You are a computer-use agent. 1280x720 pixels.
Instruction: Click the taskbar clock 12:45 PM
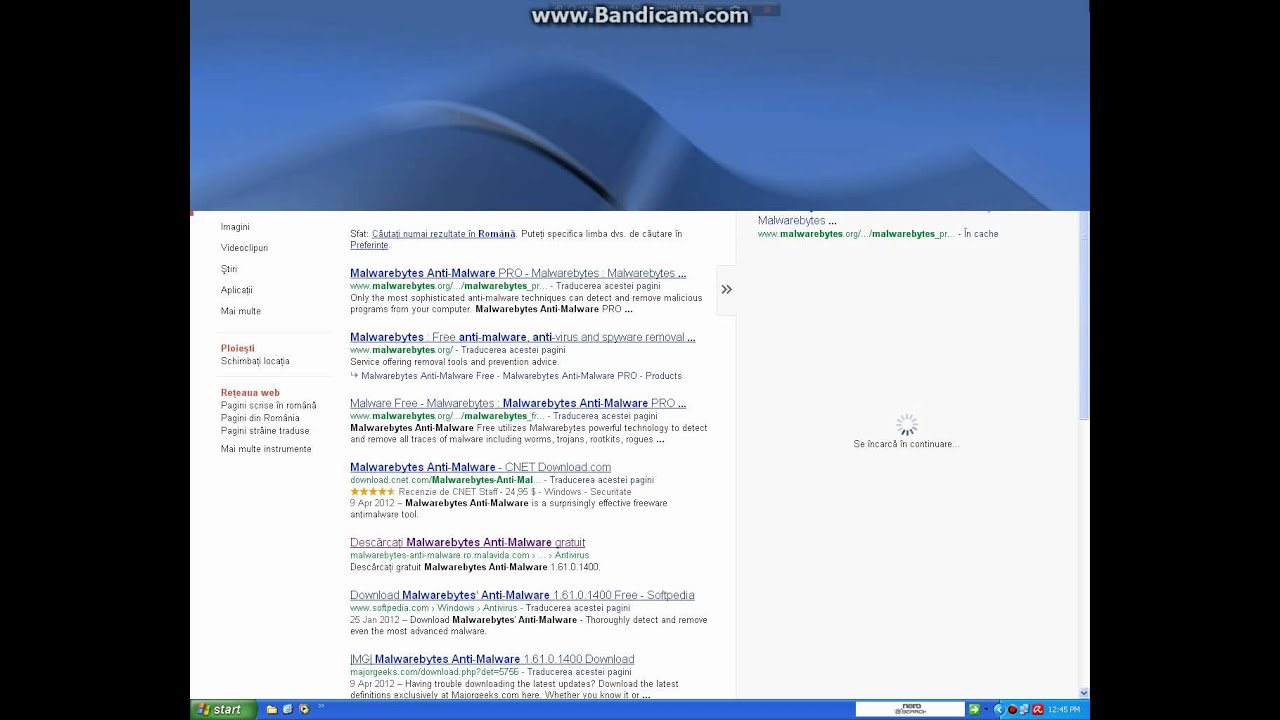point(1064,710)
